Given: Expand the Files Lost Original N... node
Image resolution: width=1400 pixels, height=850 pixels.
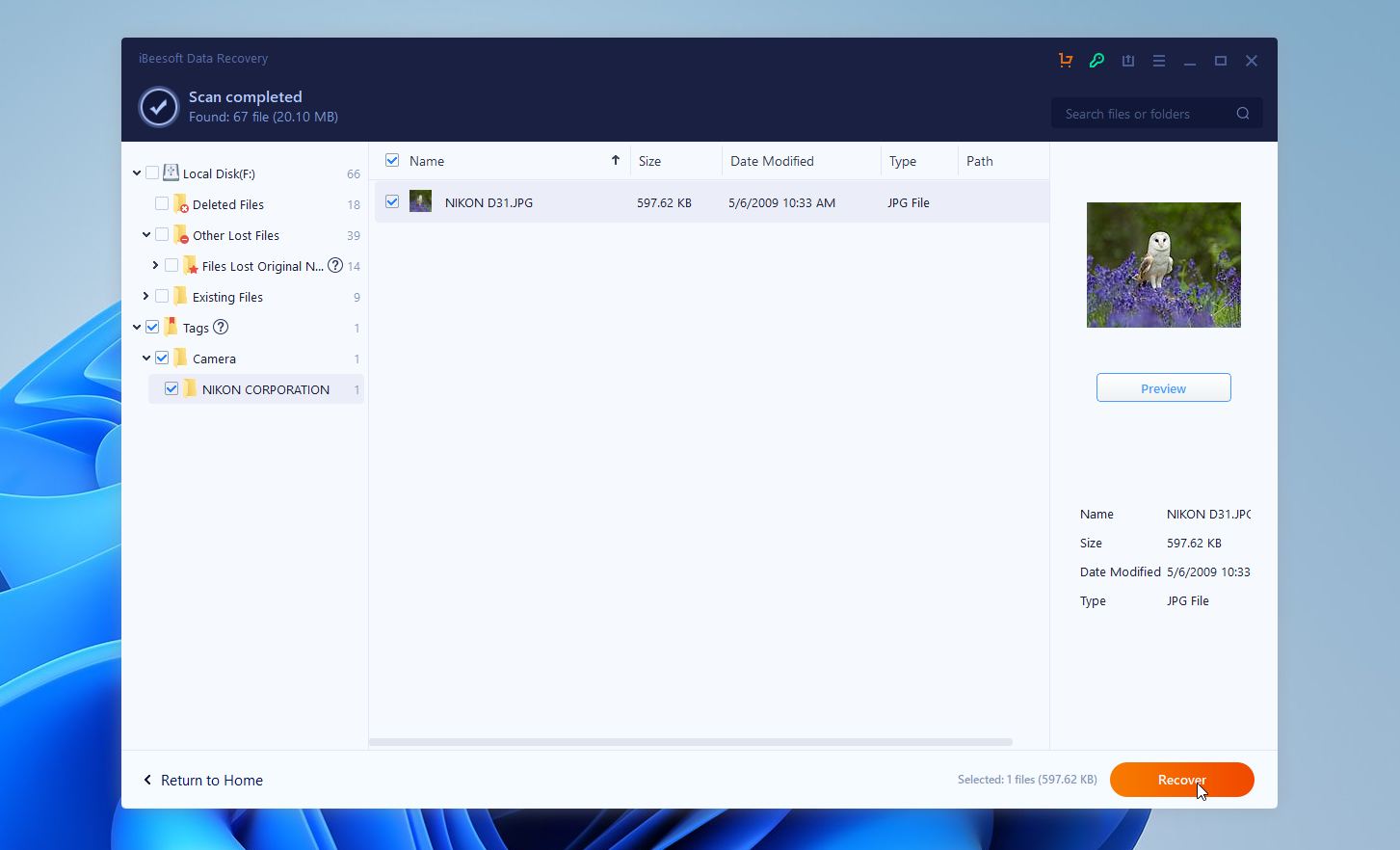Looking at the screenshot, I should [154, 265].
